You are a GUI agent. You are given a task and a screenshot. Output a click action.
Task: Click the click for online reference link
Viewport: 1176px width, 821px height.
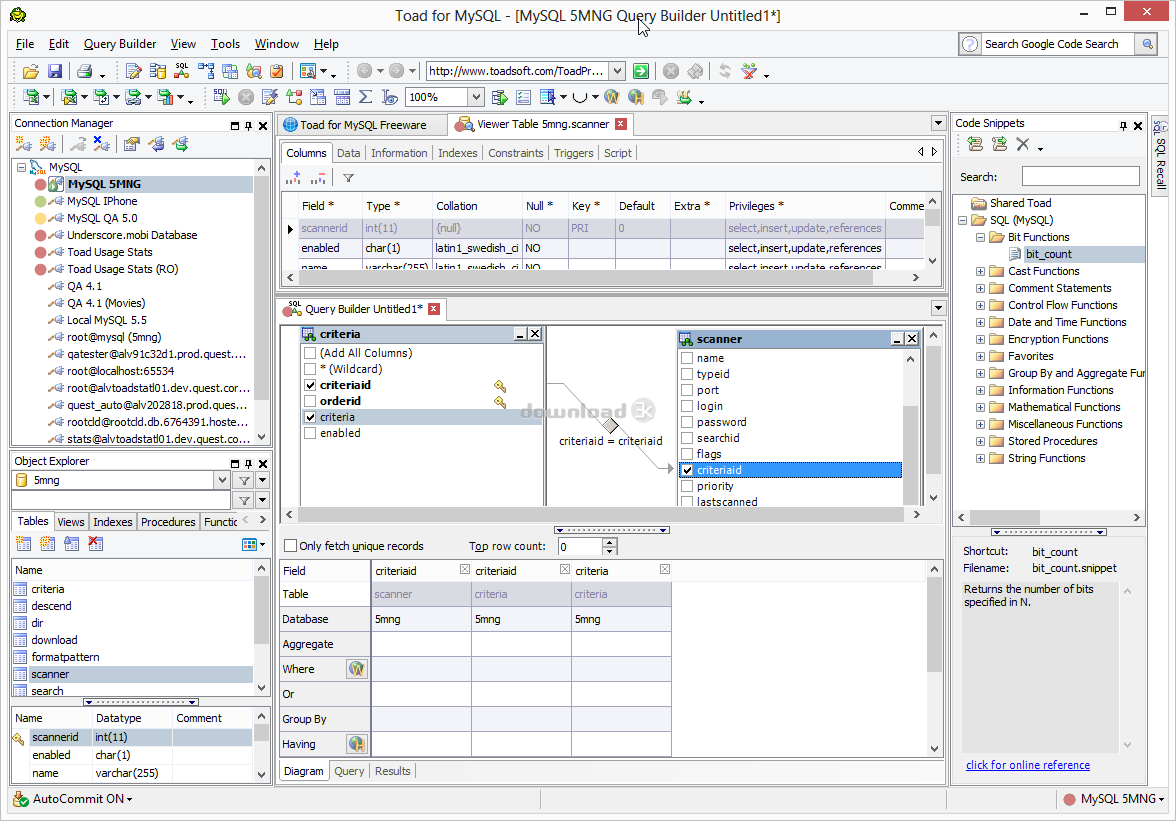(1027, 765)
